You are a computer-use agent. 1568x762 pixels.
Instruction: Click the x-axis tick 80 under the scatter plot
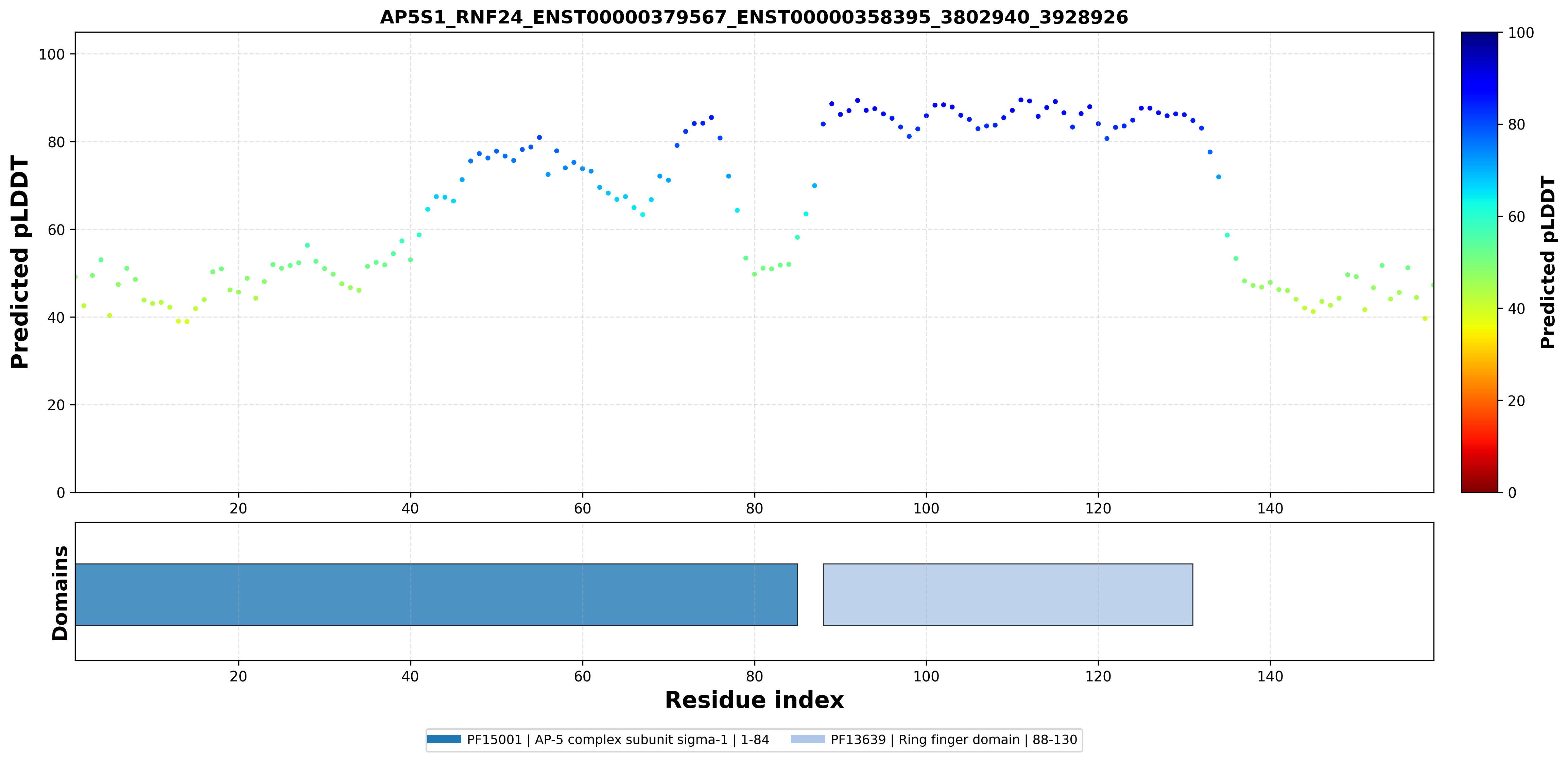(x=754, y=508)
